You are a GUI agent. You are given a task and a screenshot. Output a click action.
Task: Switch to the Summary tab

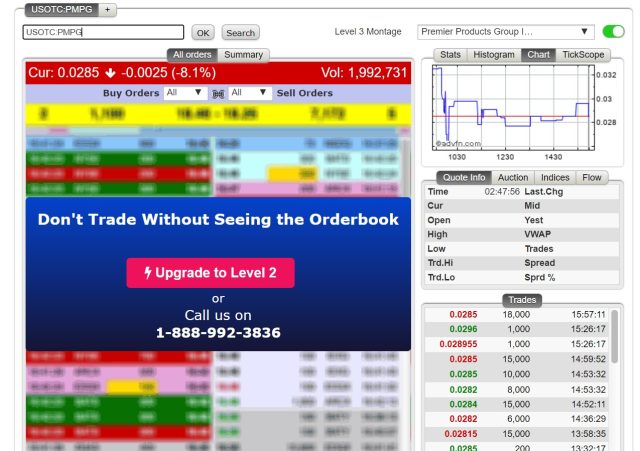coord(243,55)
